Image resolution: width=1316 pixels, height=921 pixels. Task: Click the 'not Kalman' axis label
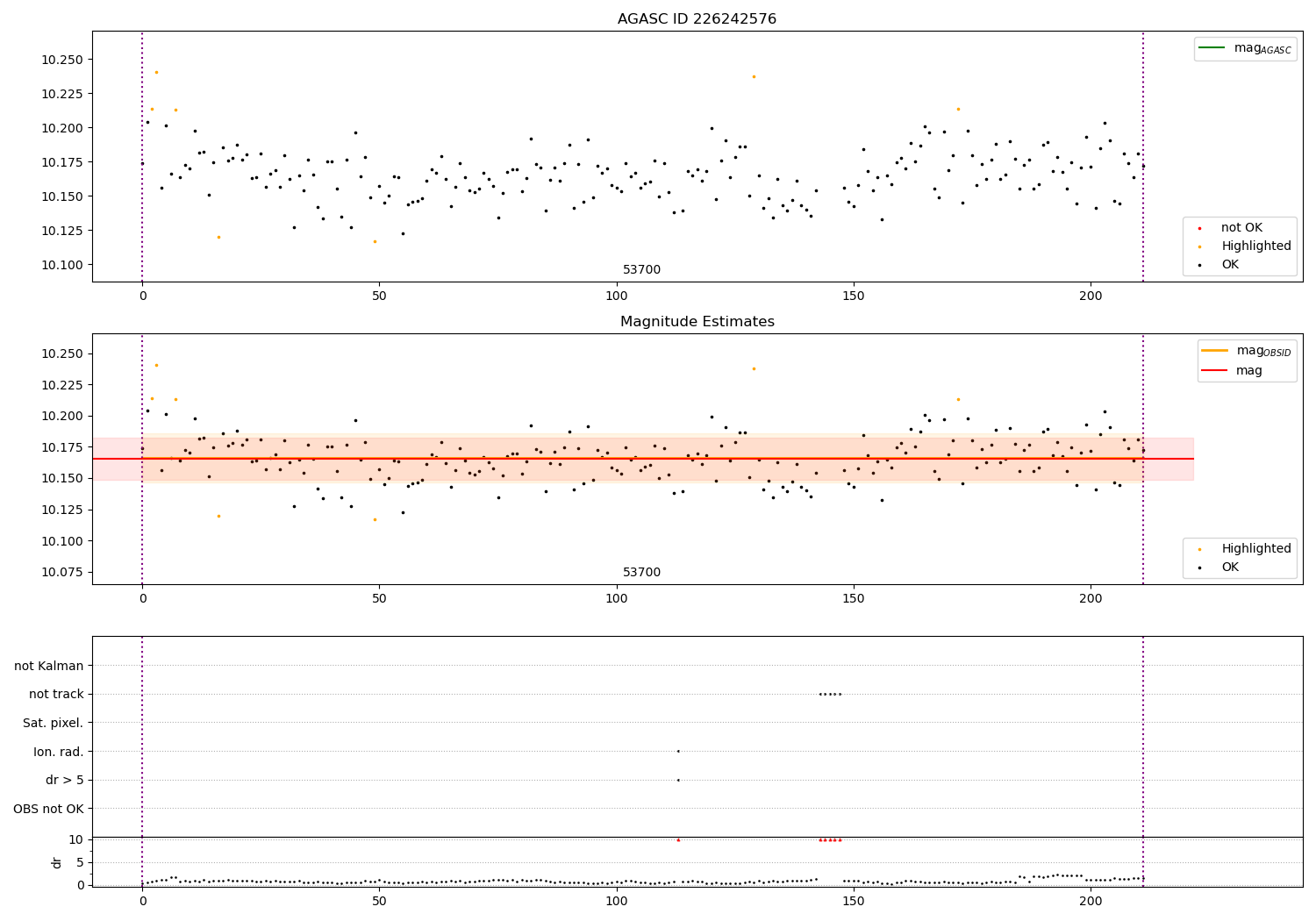[x=49, y=667]
